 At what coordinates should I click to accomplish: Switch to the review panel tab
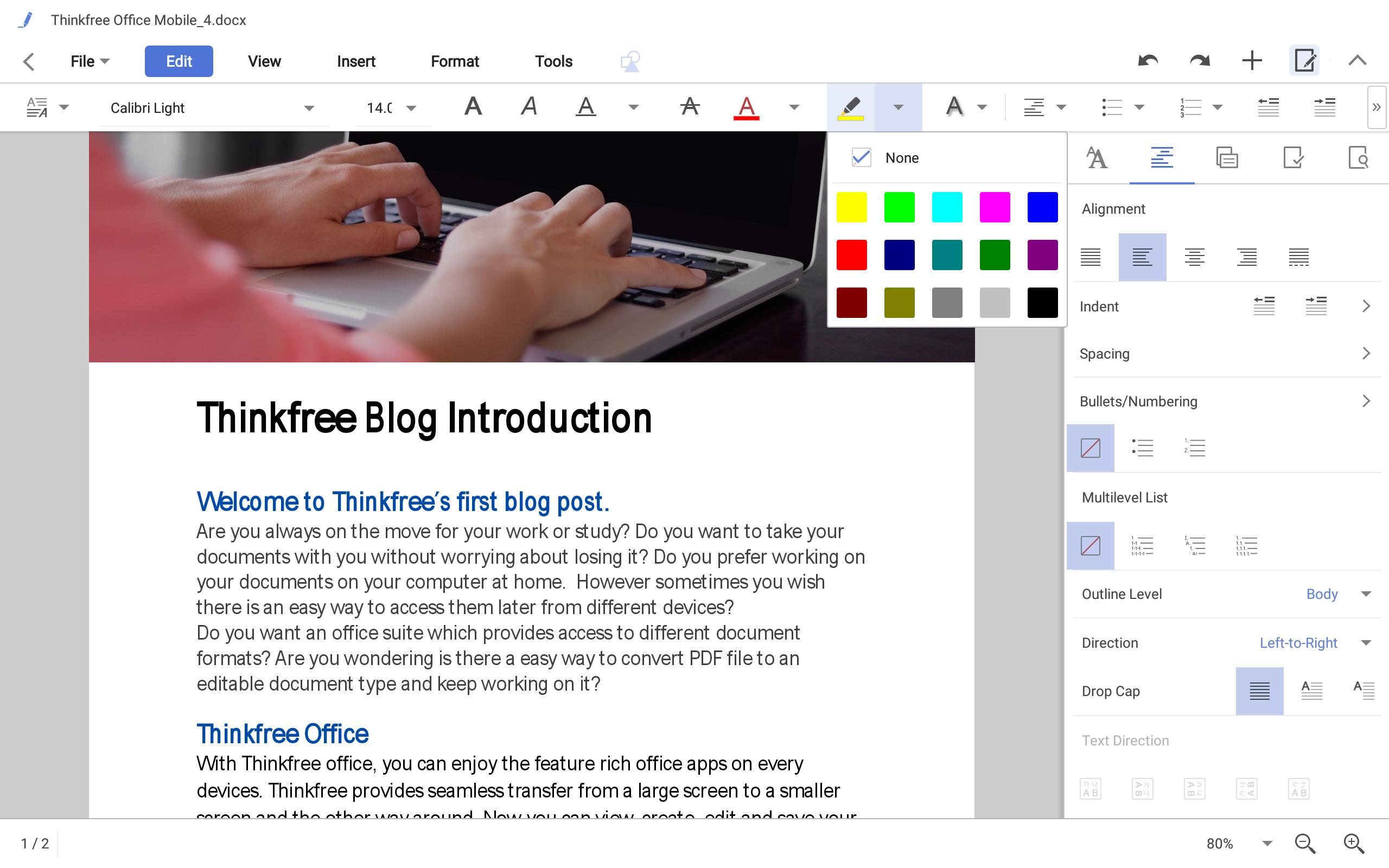coord(1292,158)
